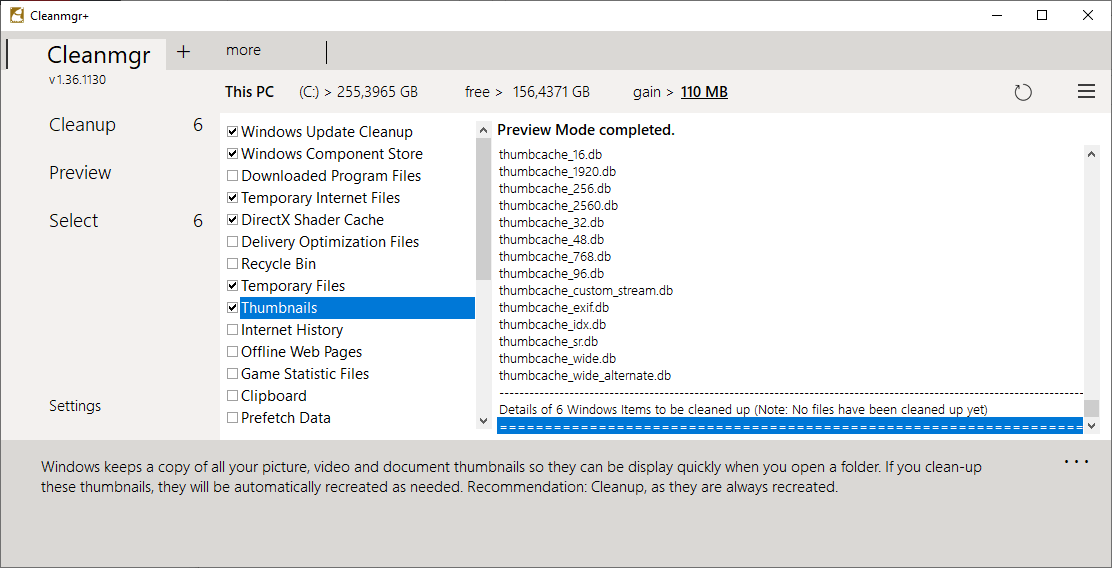Open the hamburger menu icon
This screenshot has width=1112, height=568.
[1086, 91]
